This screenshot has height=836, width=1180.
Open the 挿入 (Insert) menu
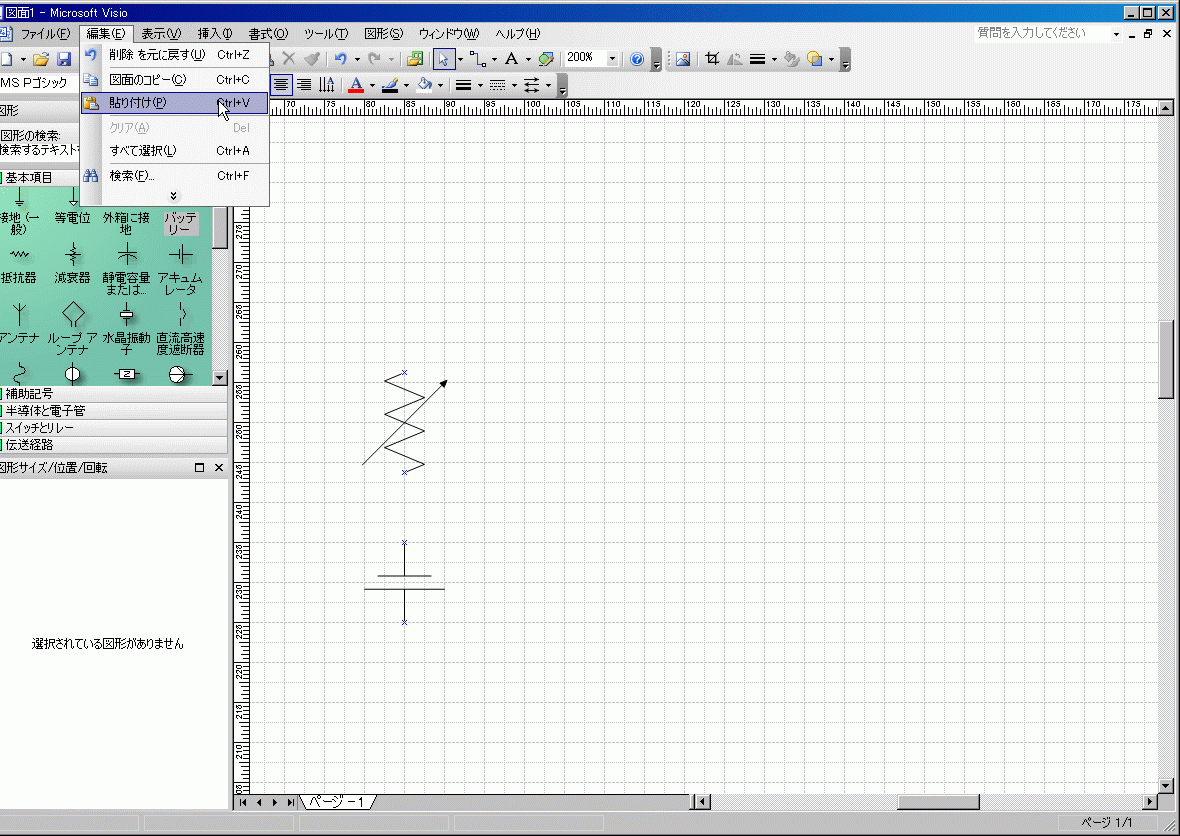point(214,34)
